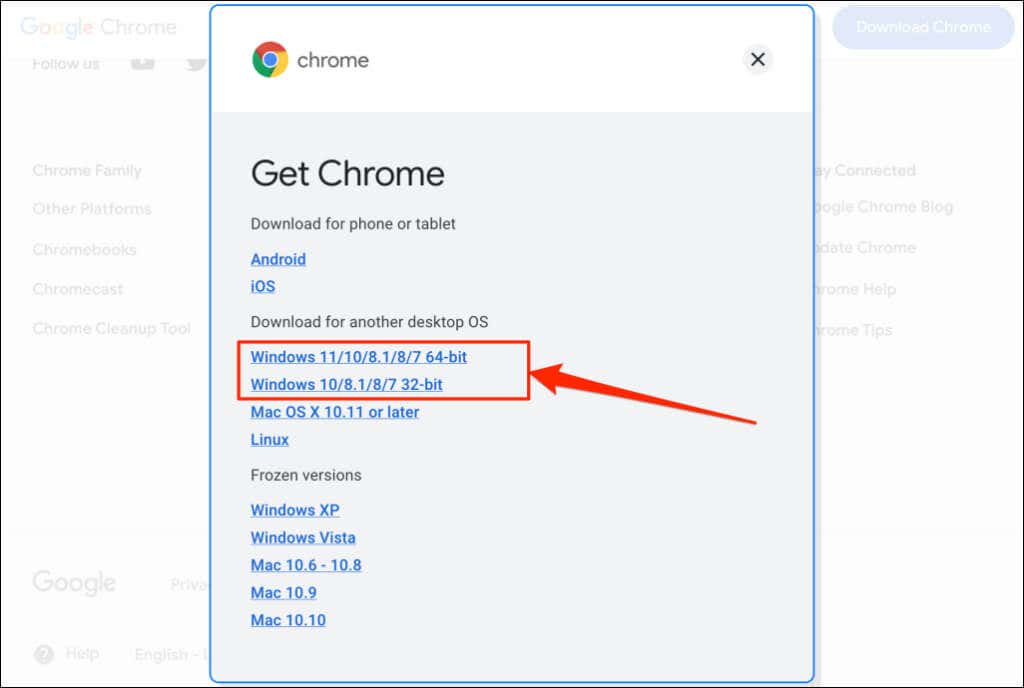This screenshot has width=1024, height=688.
Task: Open the English language dropdown in footer
Action: tap(170, 654)
